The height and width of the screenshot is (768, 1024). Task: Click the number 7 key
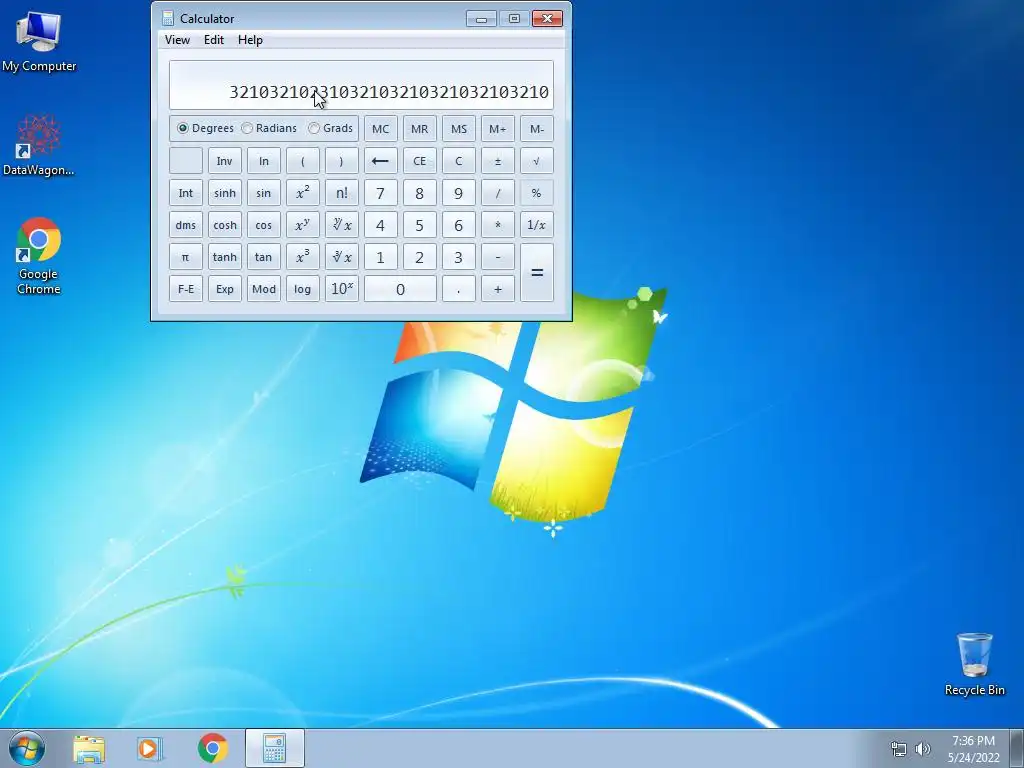pos(380,193)
